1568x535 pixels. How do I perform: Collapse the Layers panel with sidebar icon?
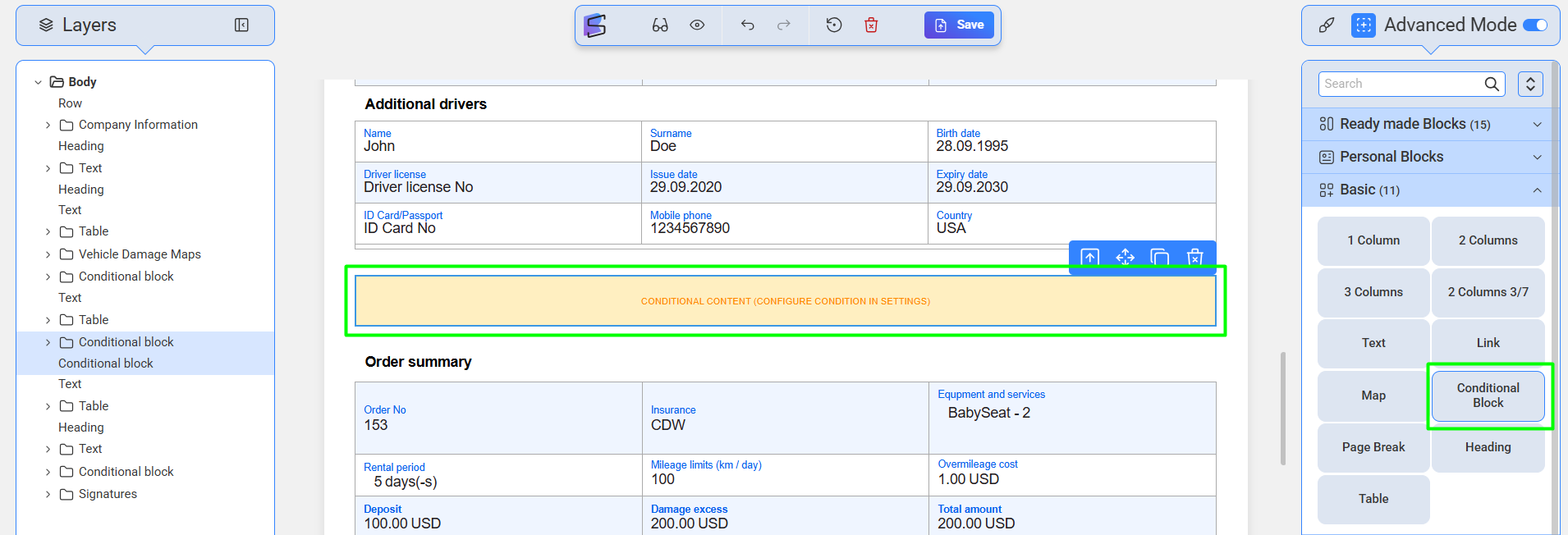pyautogui.click(x=241, y=25)
